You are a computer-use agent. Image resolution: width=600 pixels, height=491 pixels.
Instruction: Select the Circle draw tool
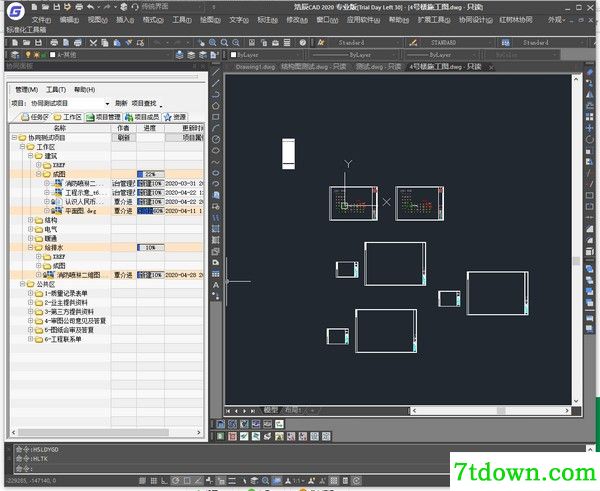pyautogui.click(x=216, y=139)
